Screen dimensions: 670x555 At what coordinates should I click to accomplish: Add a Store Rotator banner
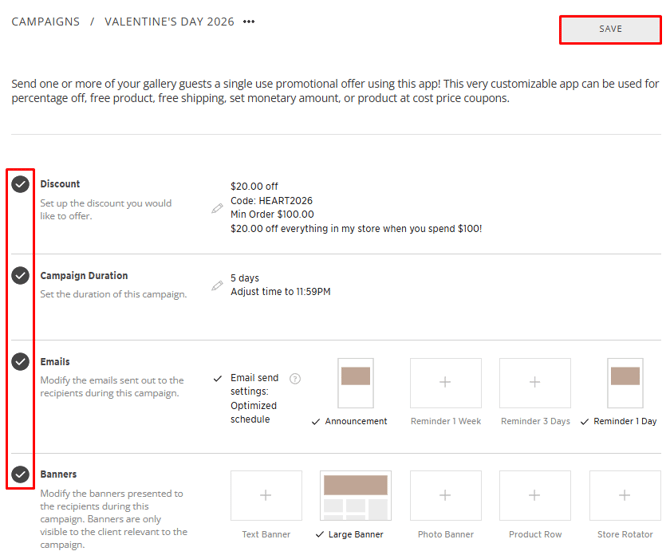coord(625,495)
